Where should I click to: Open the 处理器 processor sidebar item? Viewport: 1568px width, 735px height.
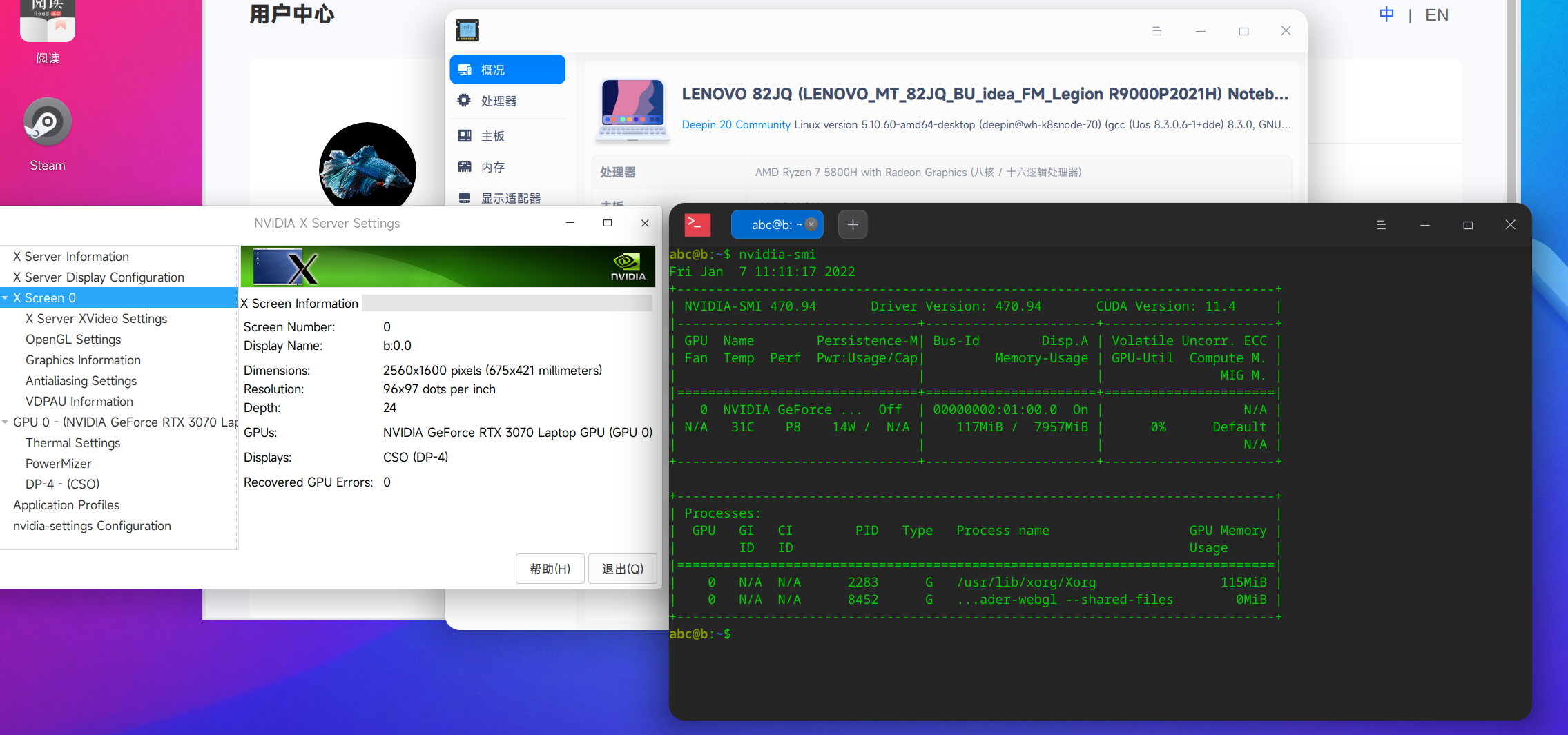507,101
